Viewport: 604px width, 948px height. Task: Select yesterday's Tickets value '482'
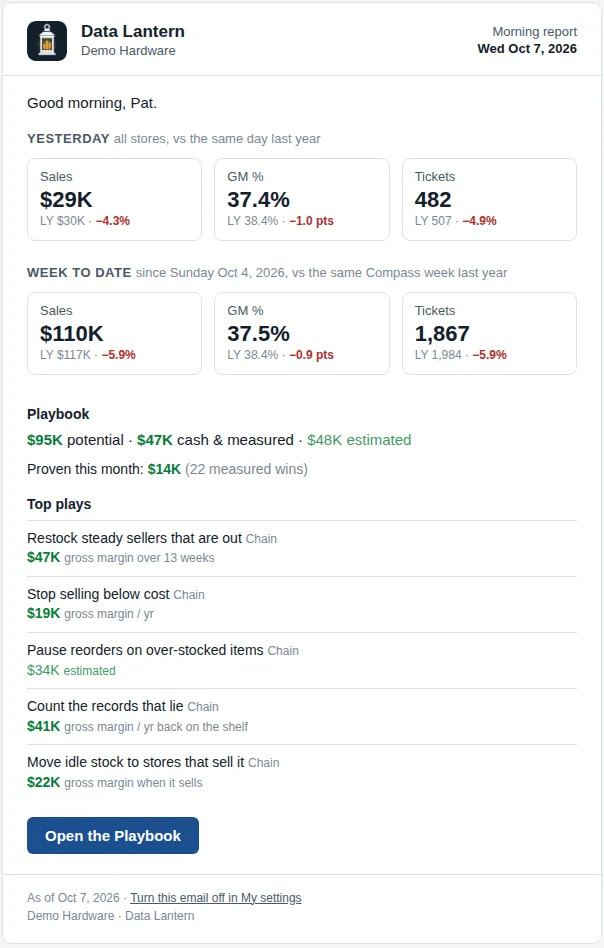point(433,200)
